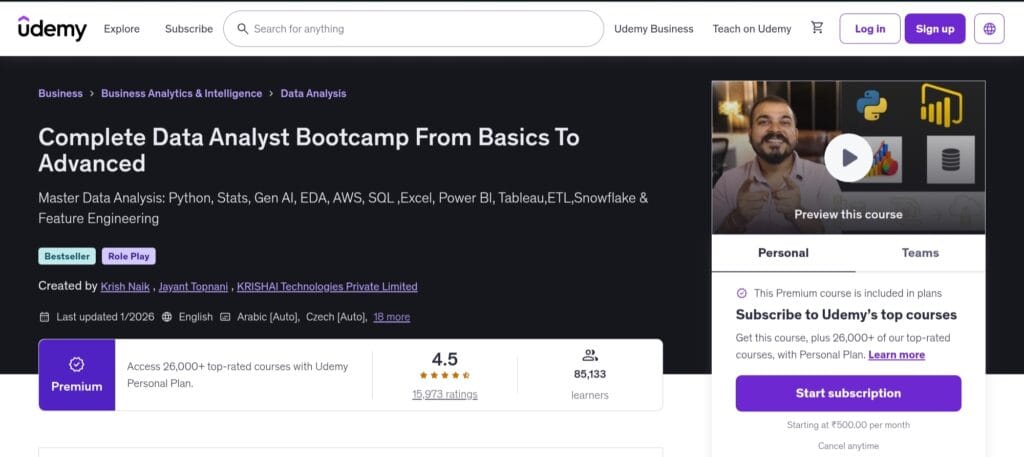Open the language globe button

989,29
